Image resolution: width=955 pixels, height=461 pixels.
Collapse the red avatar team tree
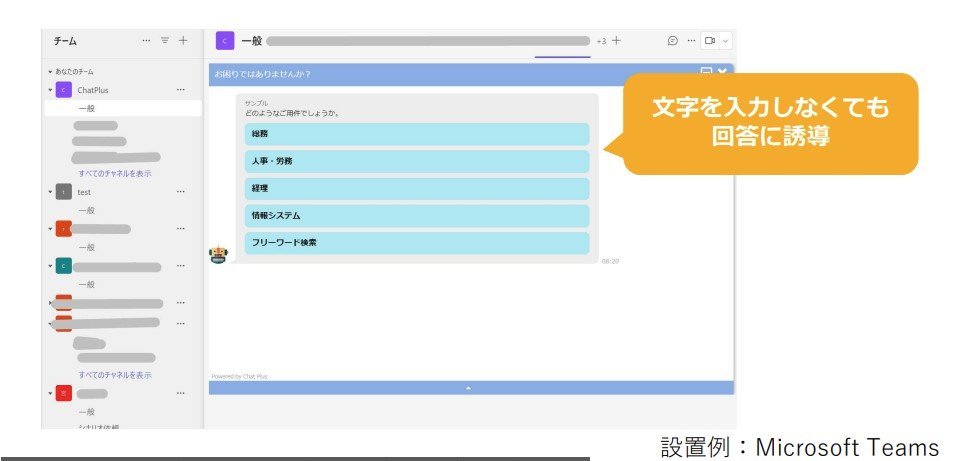point(51,393)
